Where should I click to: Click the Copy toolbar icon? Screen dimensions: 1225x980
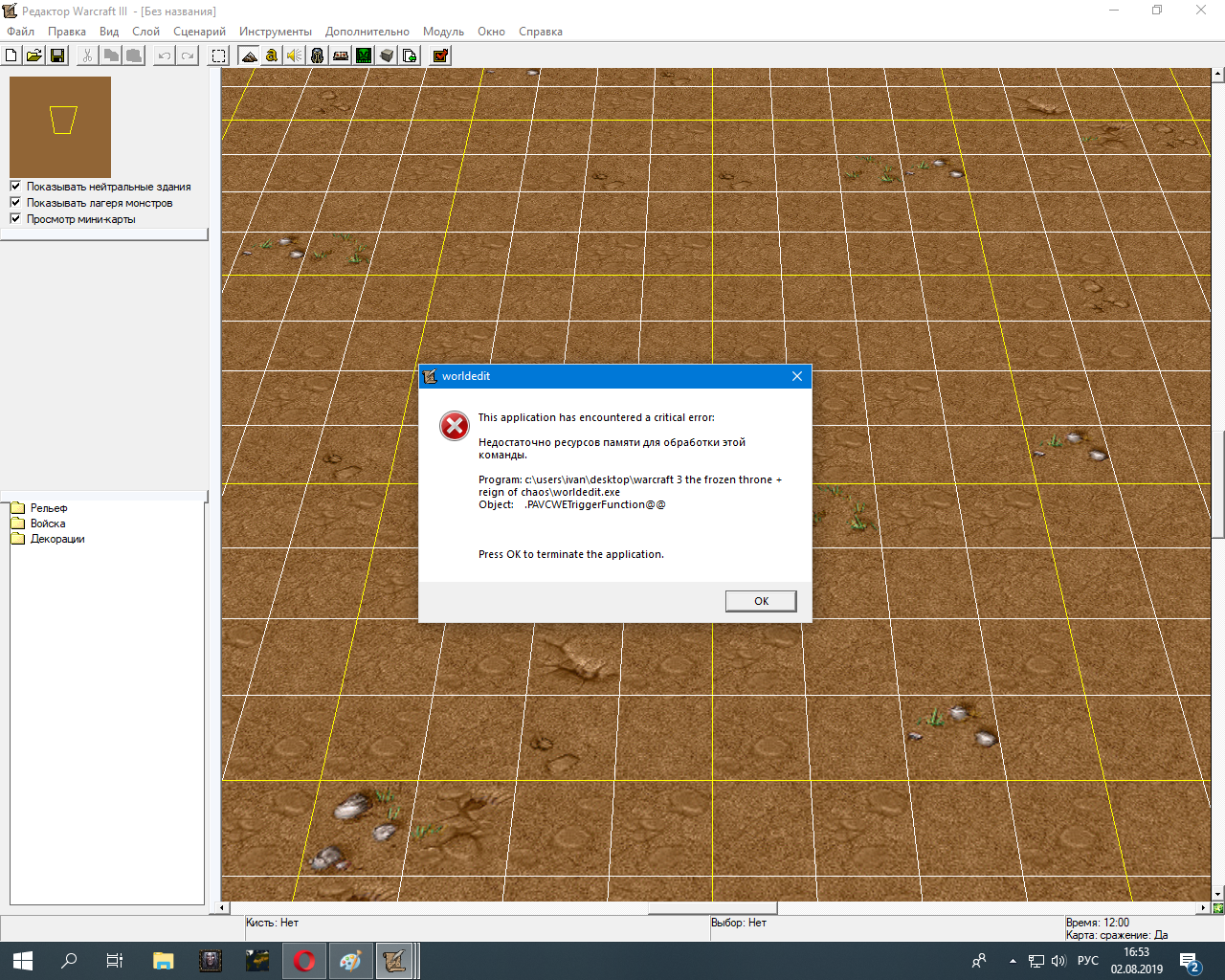(x=111, y=56)
